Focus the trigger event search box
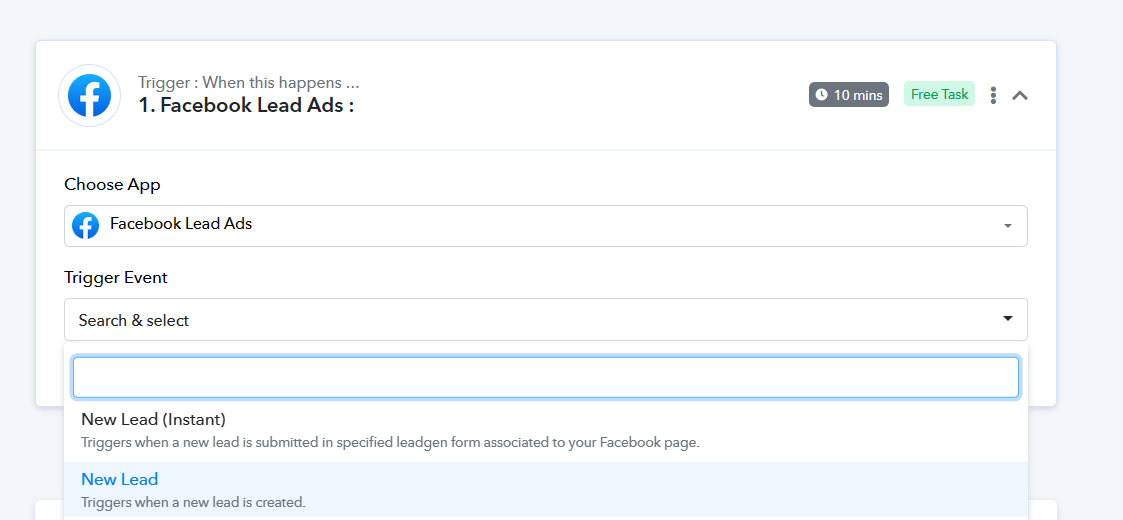1123x520 pixels. pos(546,377)
